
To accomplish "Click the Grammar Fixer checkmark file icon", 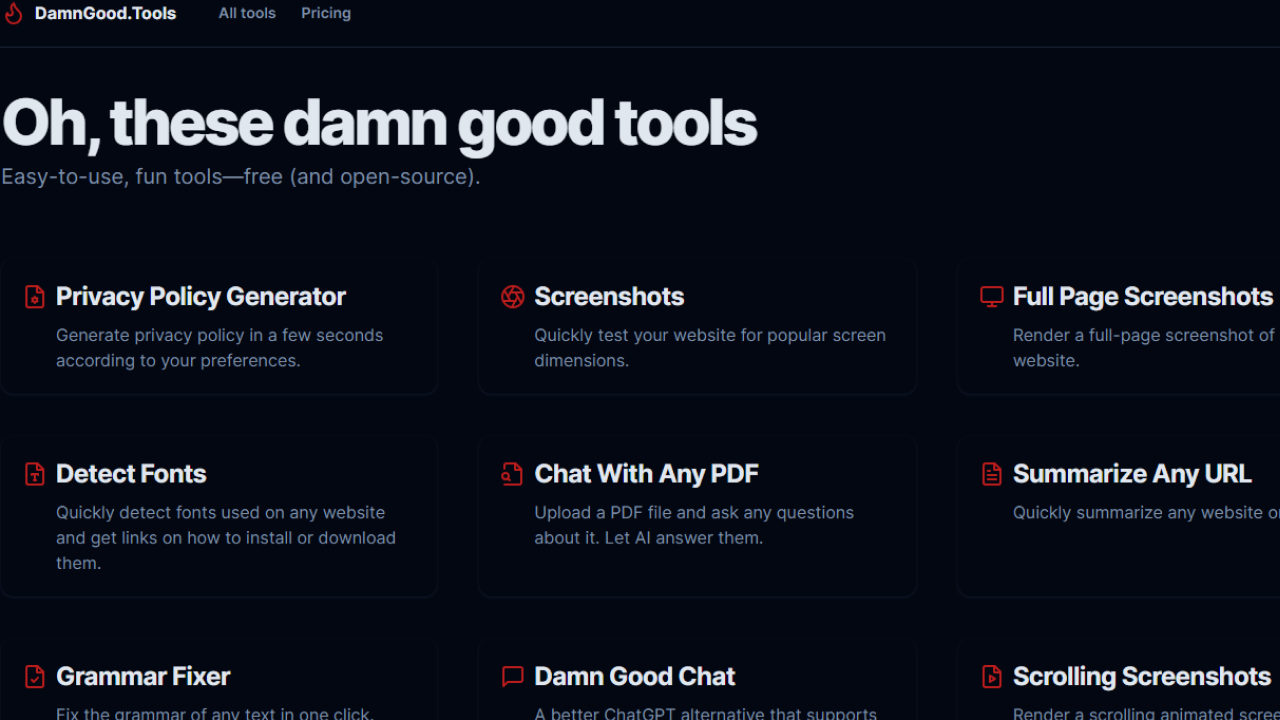I will click(x=35, y=677).
